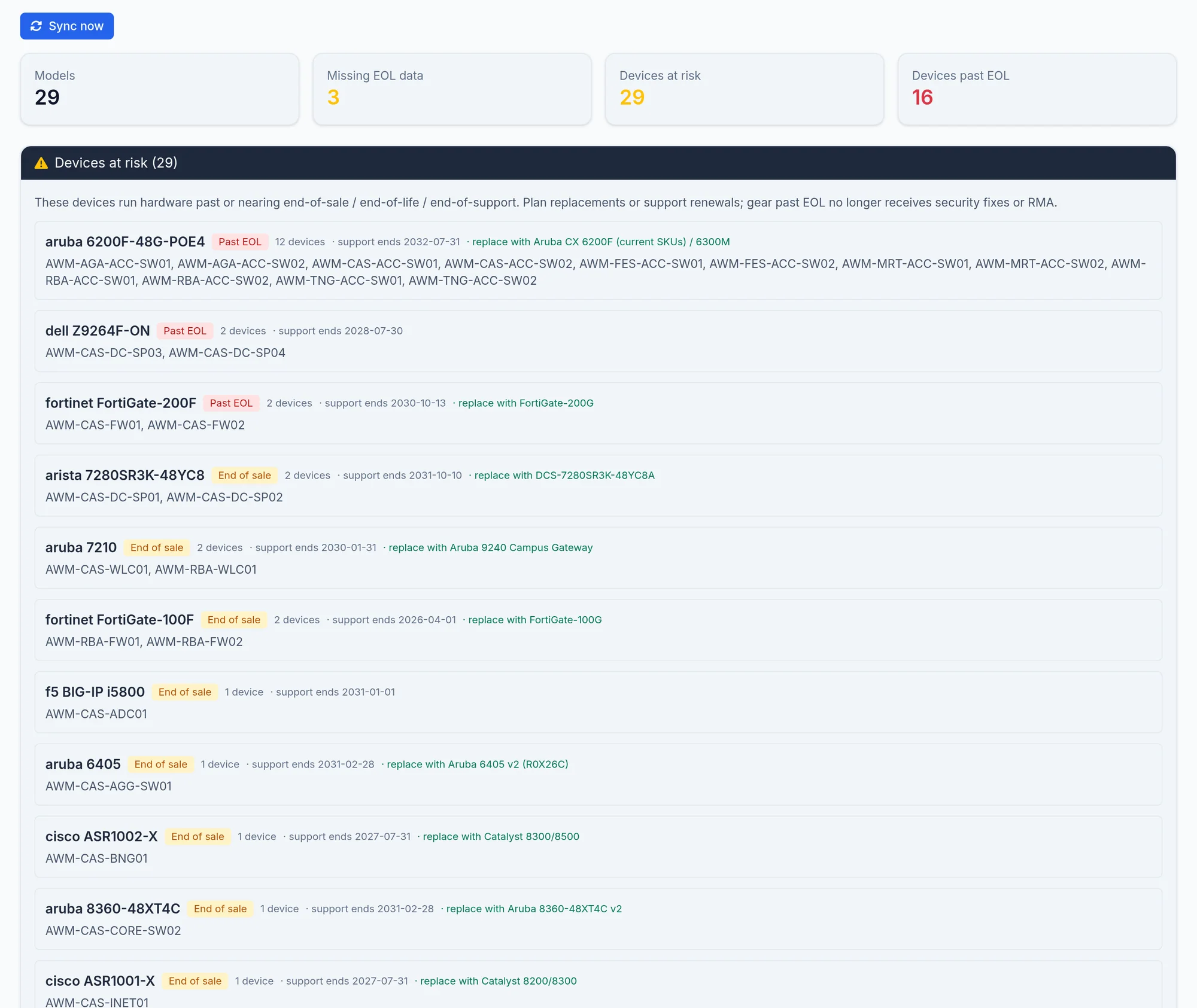Click the cisco ASR1002-X model name
The image size is (1197, 1008).
(102, 837)
